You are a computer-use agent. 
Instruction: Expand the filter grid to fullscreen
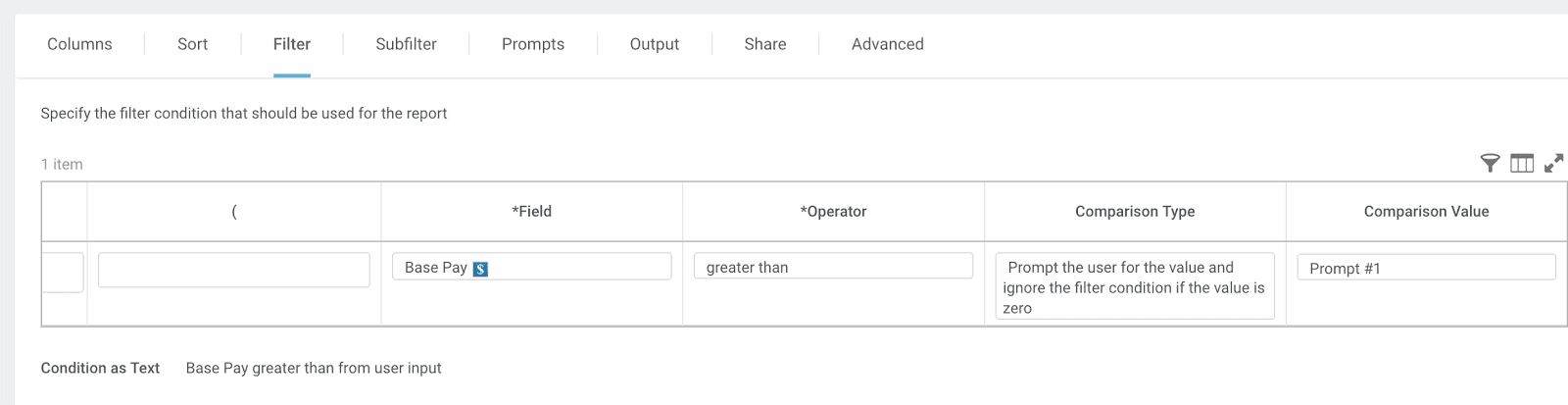click(1553, 164)
